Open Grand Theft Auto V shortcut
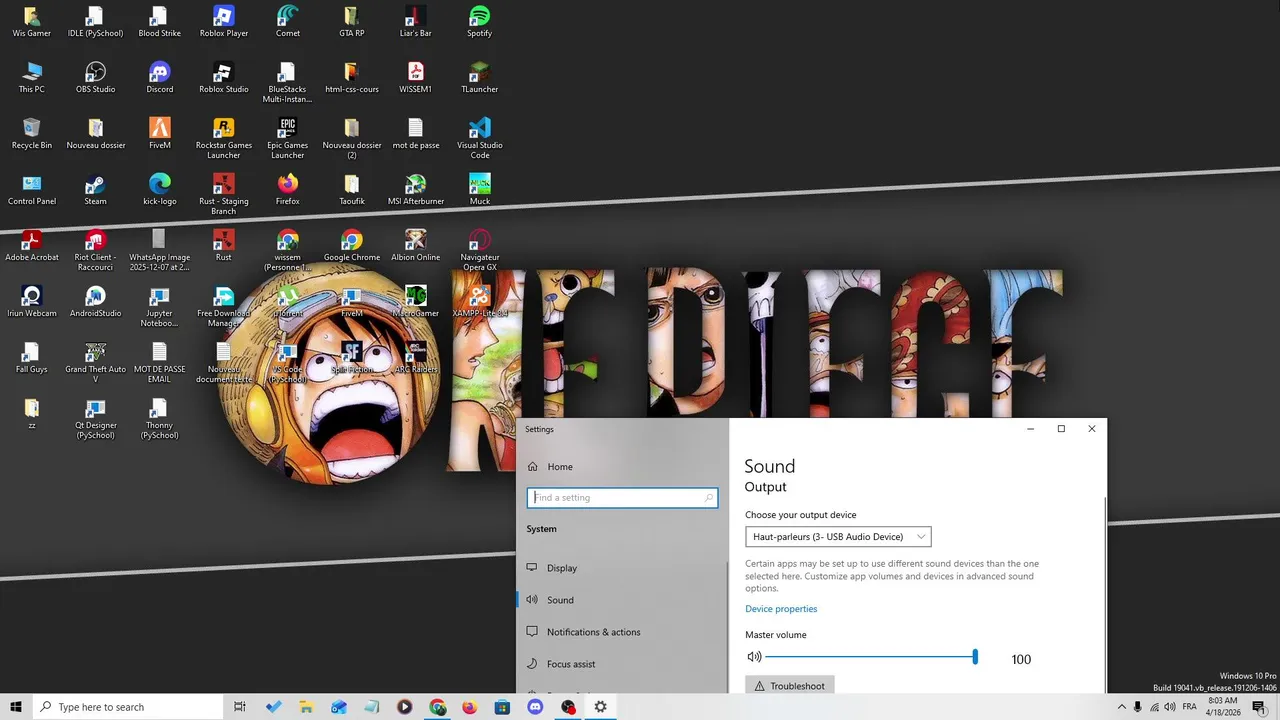This screenshot has height=720, width=1280. tap(95, 363)
